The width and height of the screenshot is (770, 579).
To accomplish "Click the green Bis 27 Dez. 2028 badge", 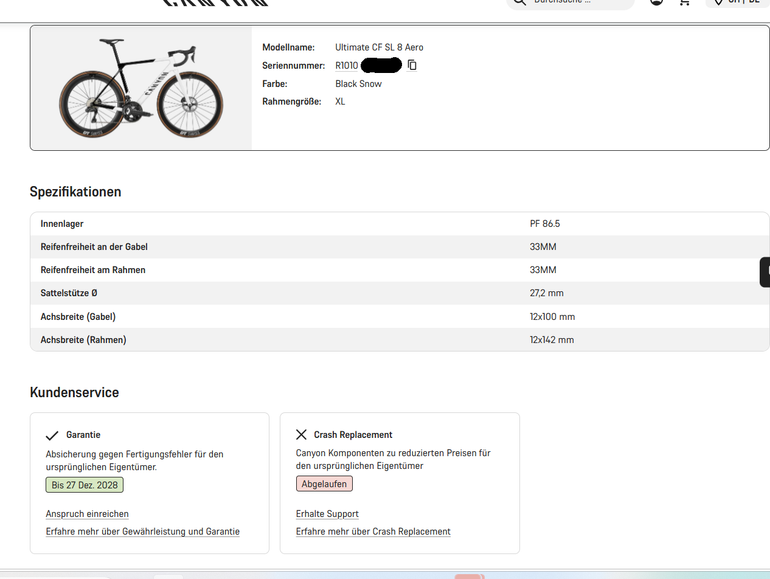I will [x=84, y=485].
